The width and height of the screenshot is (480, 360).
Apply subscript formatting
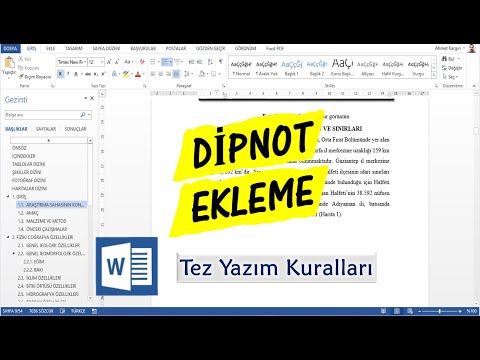96,74
